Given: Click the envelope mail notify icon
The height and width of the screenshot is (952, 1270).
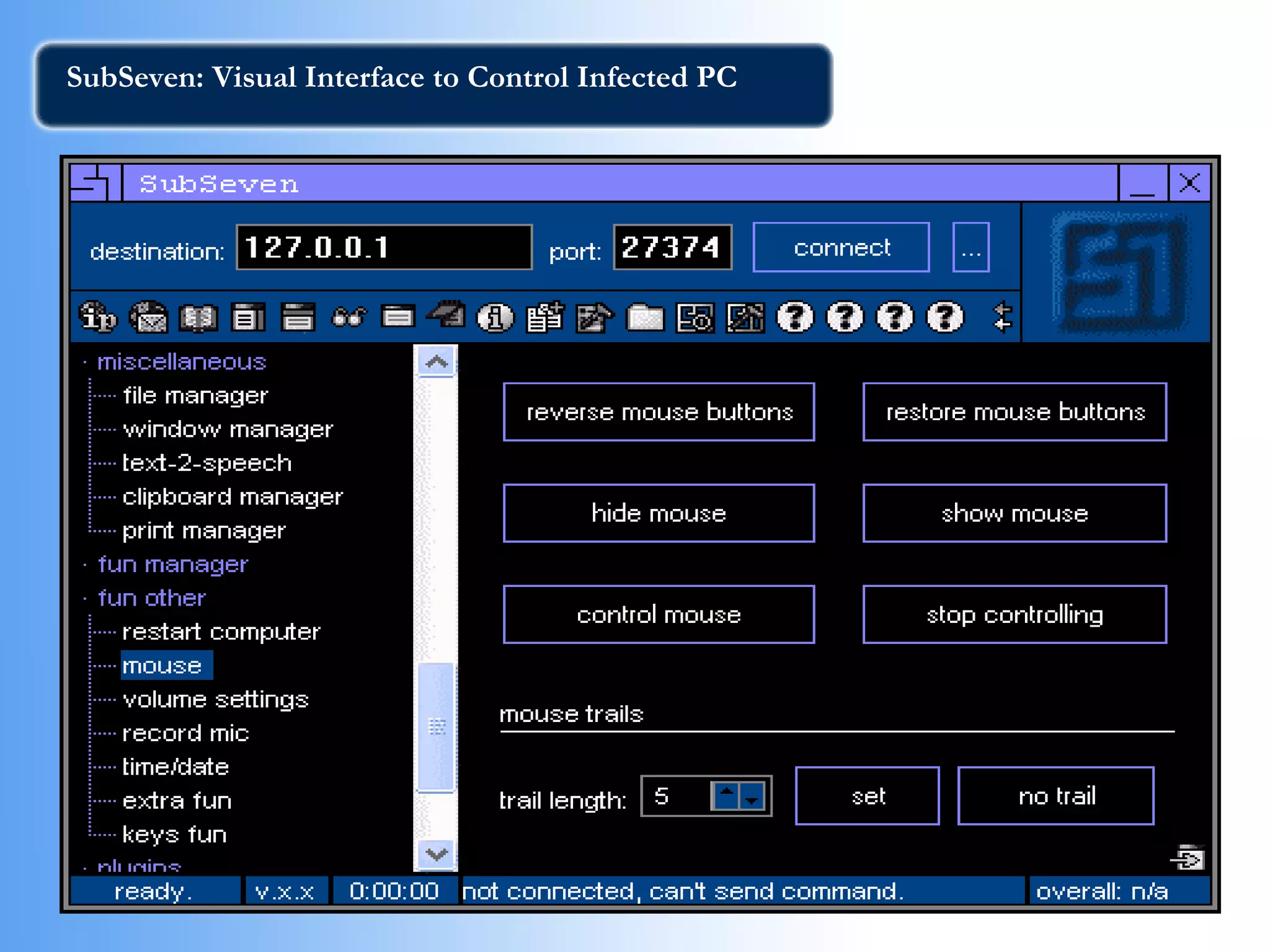Looking at the screenshot, I should click(149, 317).
